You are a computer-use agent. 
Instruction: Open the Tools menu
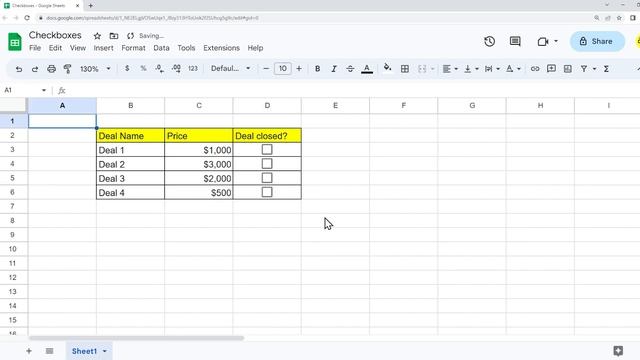click(186, 48)
